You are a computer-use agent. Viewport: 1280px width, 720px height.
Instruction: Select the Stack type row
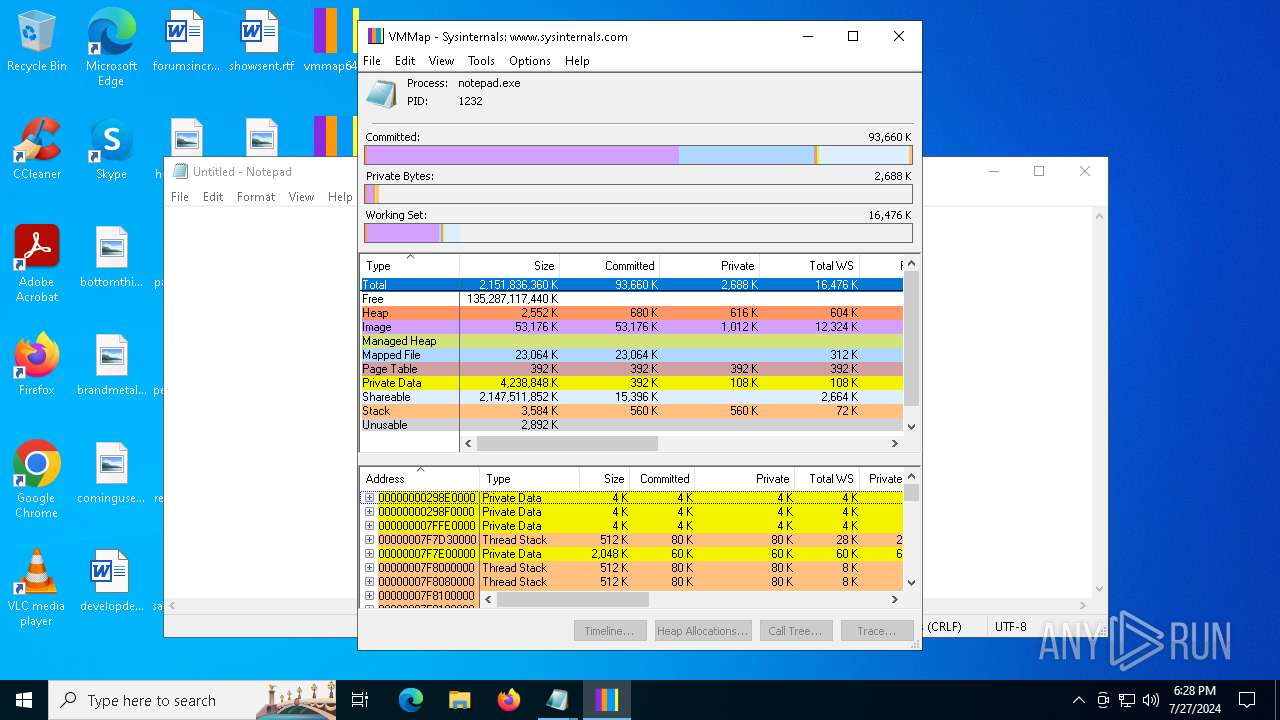(x=632, y=411)
